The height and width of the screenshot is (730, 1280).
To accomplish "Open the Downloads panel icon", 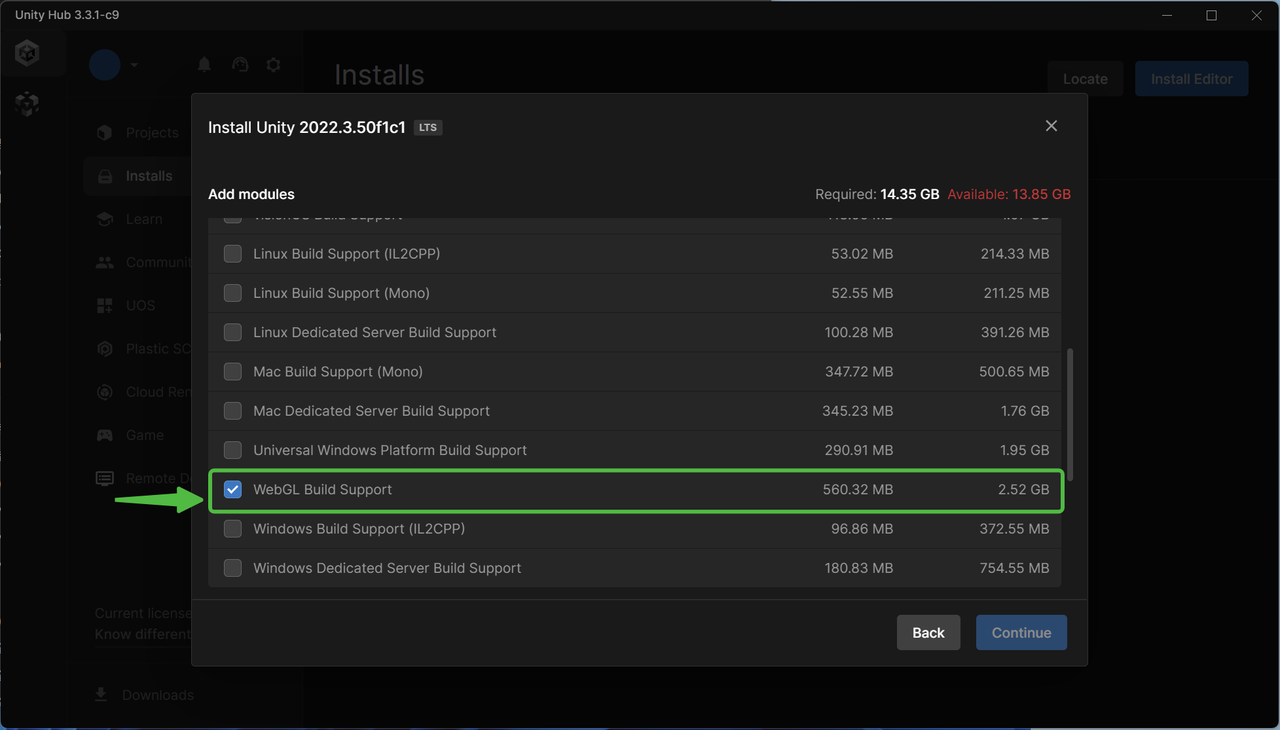I will (104, 694).
